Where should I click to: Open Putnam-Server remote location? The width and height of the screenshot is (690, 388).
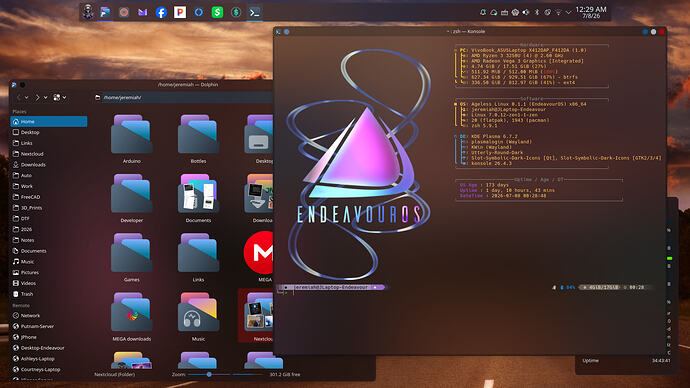(48, 326)
